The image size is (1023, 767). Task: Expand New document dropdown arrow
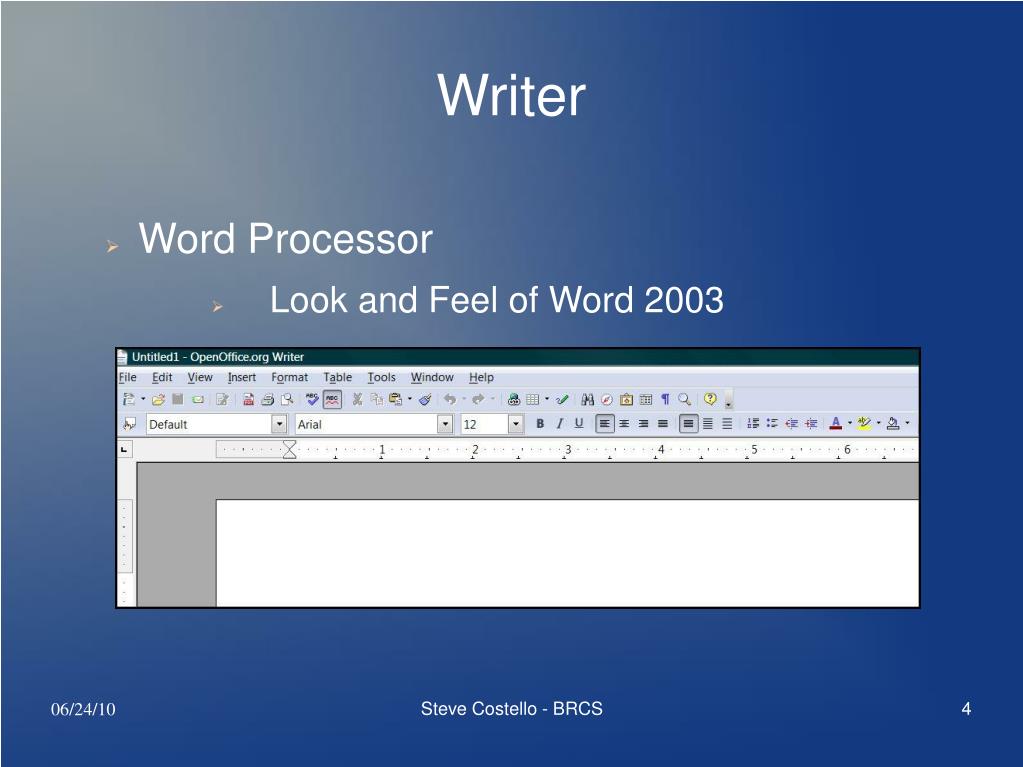pos(144,399)
